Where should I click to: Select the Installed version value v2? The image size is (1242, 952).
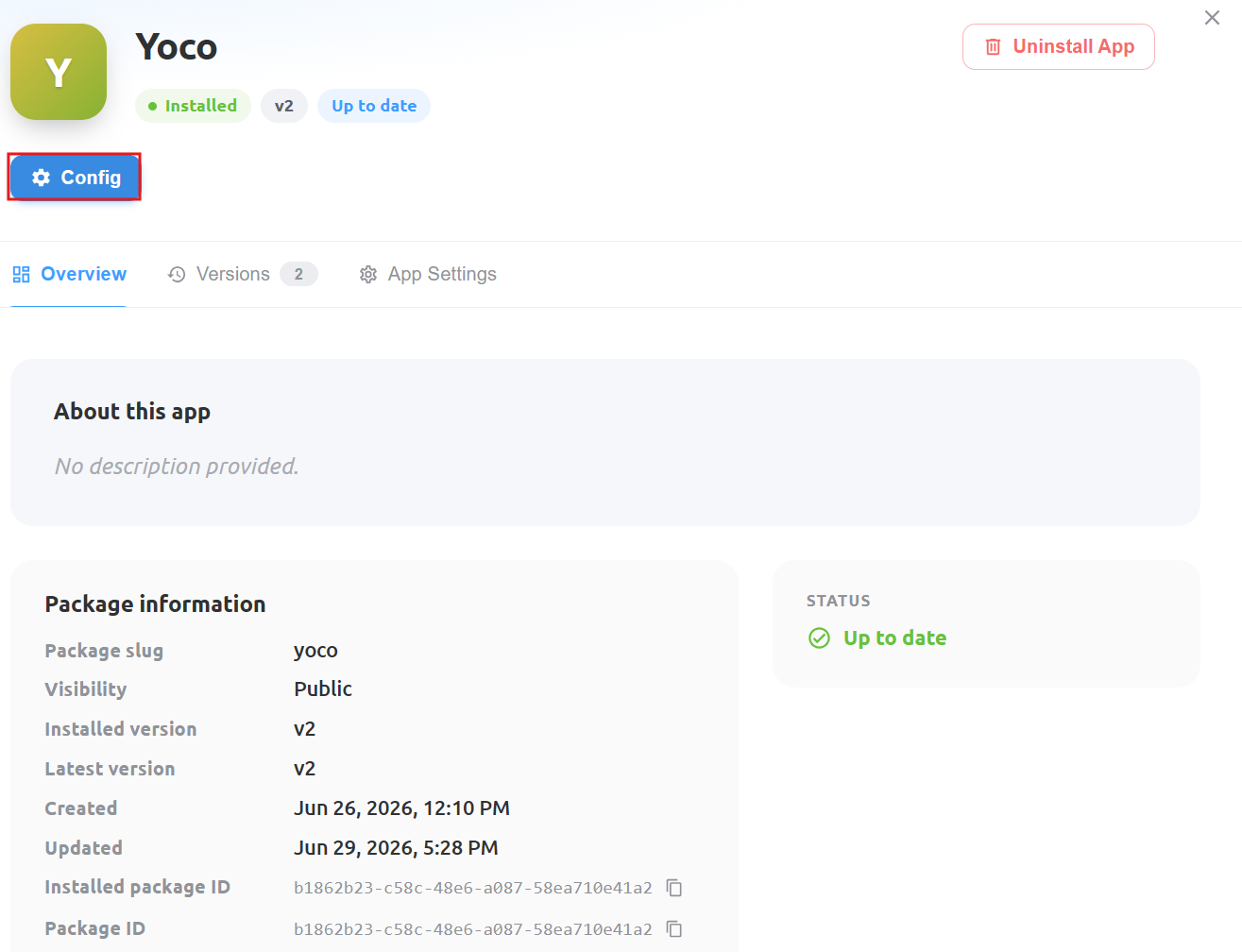(x=304, y=729)
